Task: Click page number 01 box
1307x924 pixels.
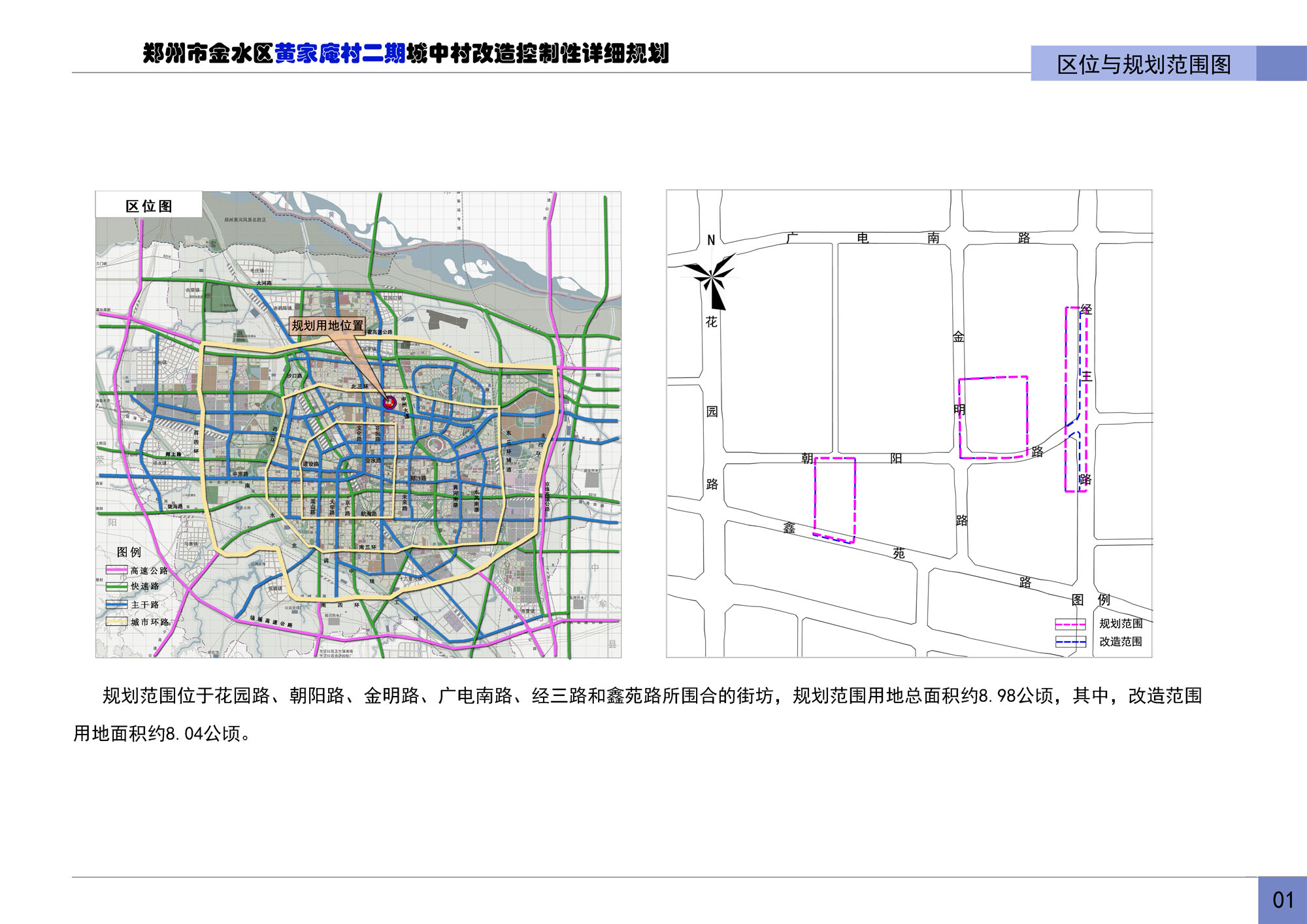Action: [x=1282, y=900]
